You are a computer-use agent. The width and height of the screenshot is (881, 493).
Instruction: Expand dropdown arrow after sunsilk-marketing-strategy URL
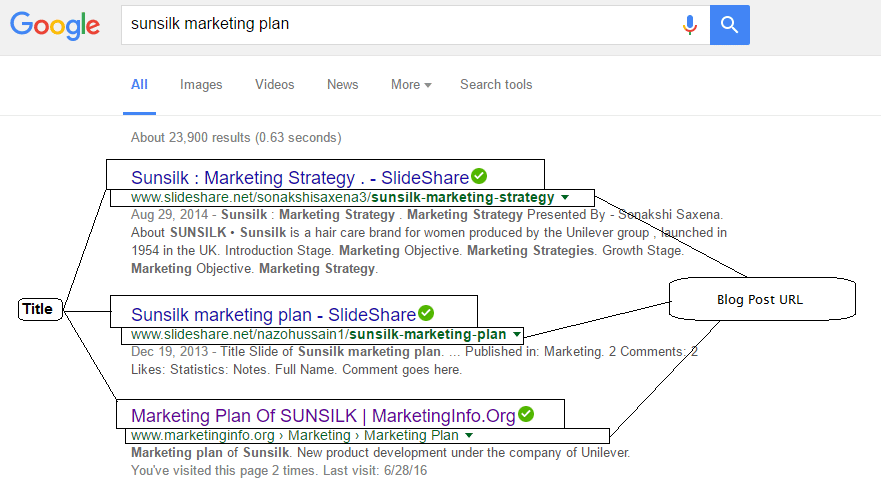point(565,197)
